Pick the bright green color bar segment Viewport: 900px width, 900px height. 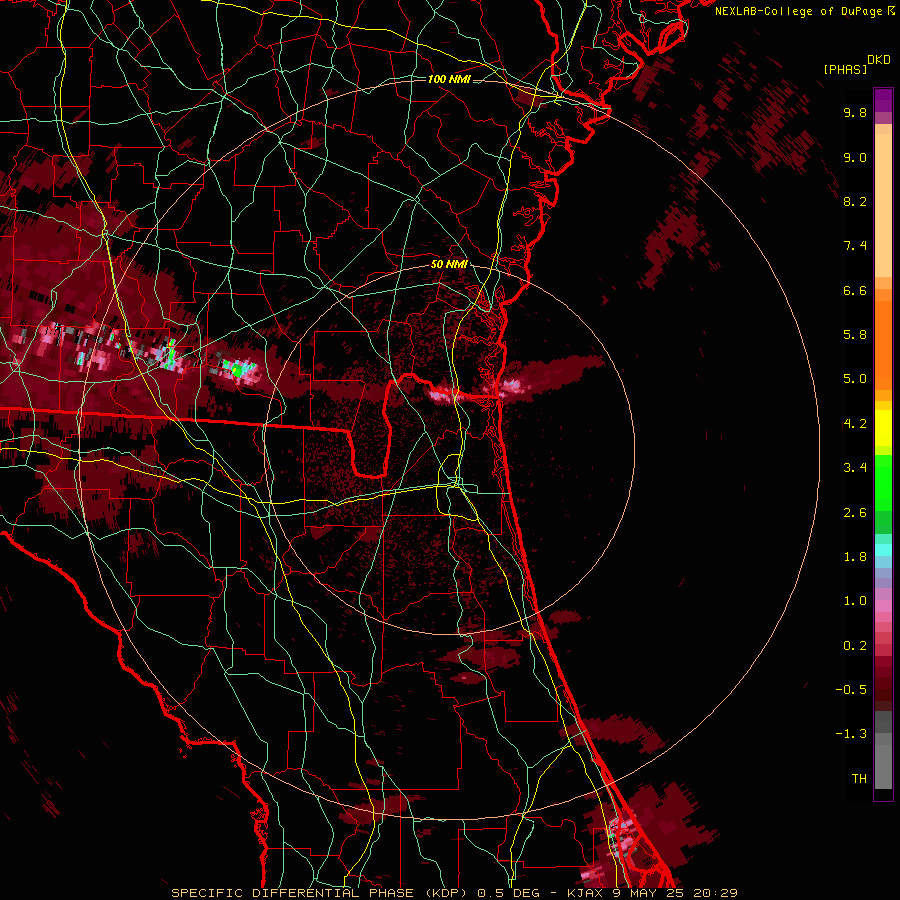tap(883, 482)
